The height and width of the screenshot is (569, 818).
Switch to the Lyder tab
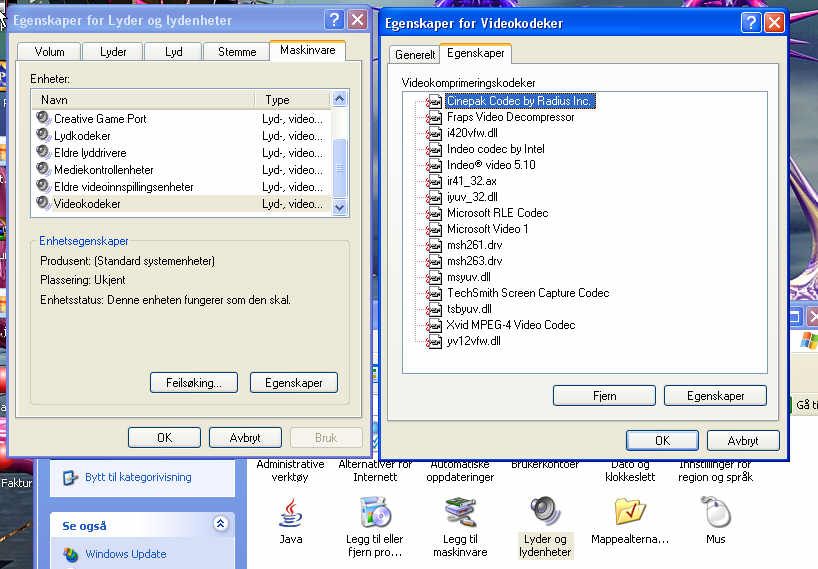coord(113,52)
